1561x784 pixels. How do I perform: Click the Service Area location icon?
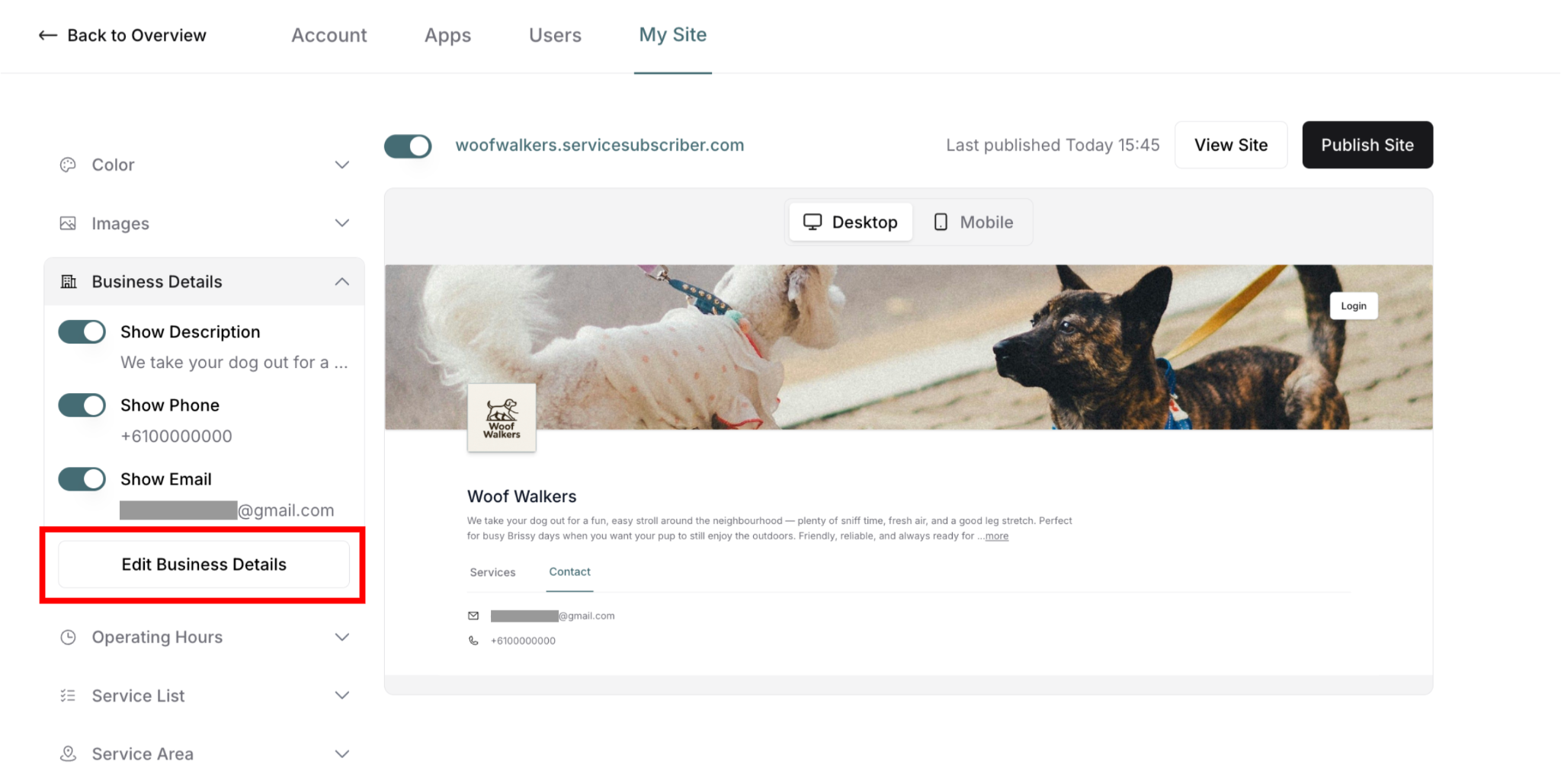(x=68, y=754)
